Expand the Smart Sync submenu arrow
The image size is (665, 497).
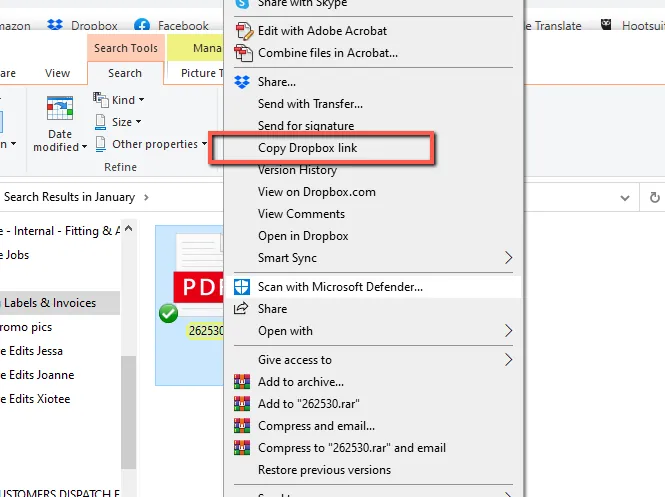(509, 257)
